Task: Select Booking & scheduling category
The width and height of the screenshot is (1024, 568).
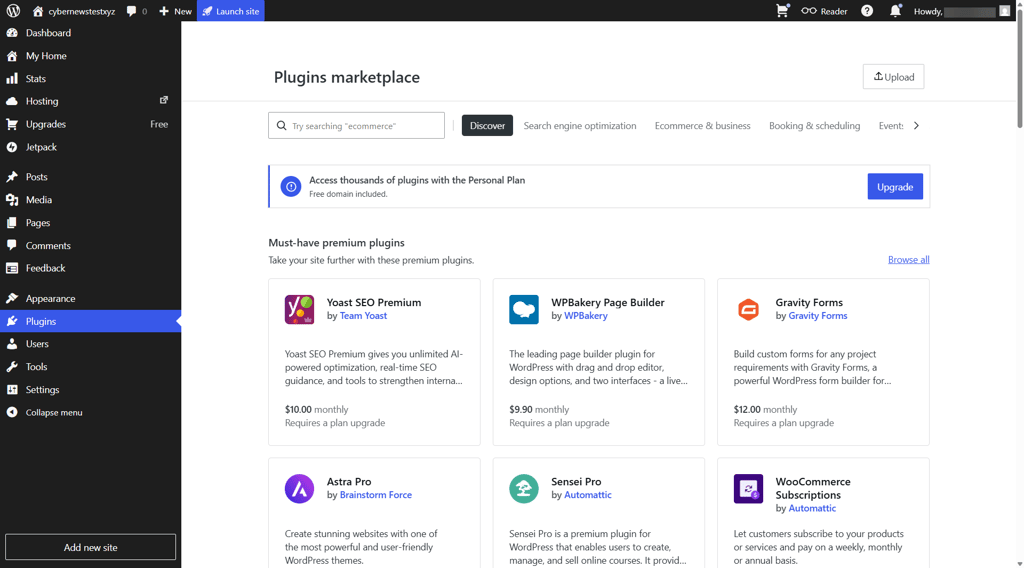Action: [814, 125]
